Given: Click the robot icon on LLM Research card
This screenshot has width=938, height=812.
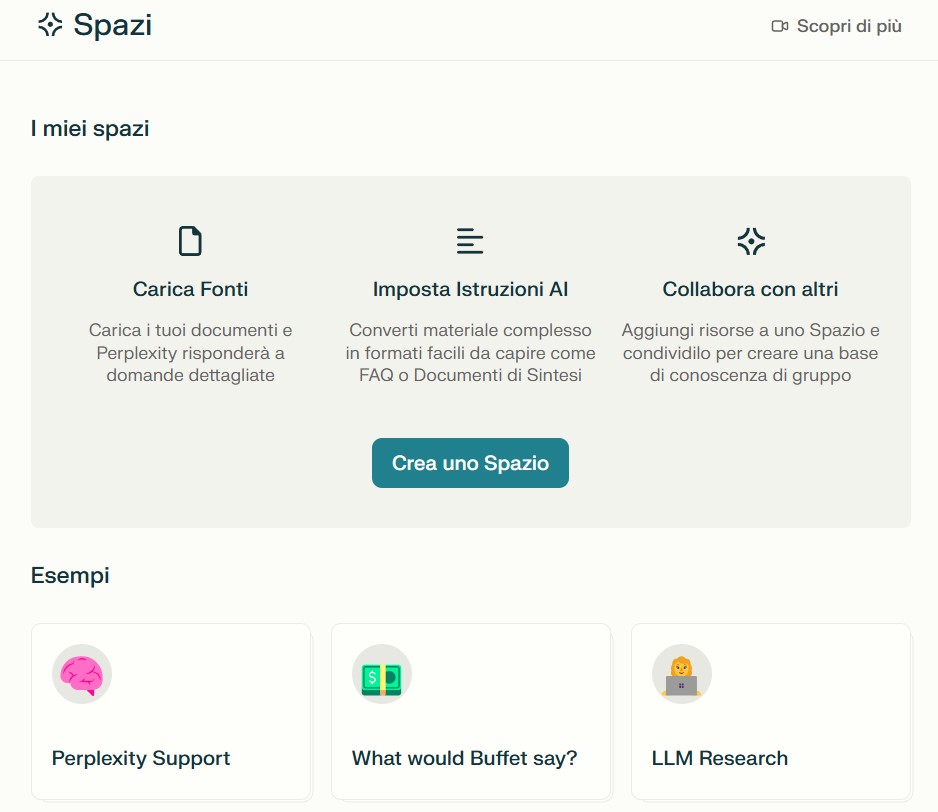Looking at the screenshot, I should tap(681, 673).
